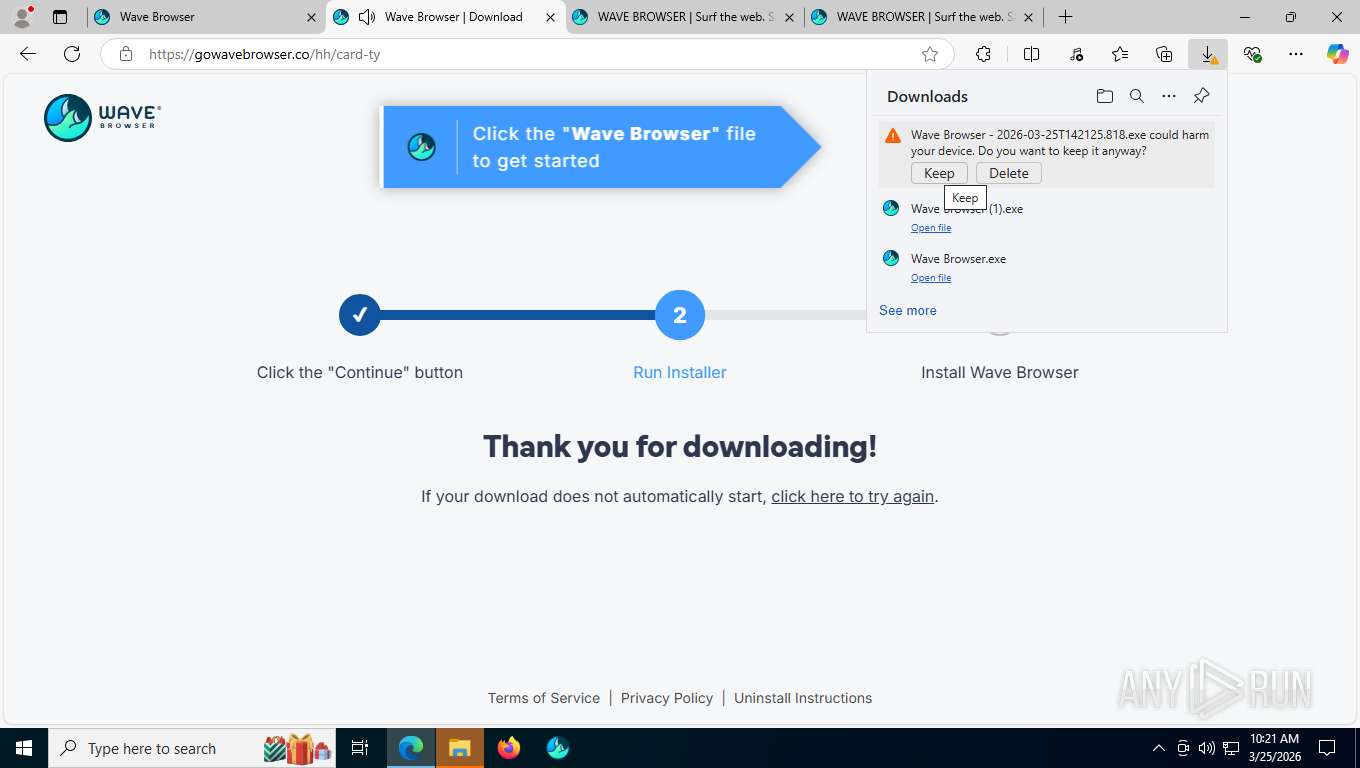The image size is (1360, 768).
Task: Switch to fourth tab, WAVE BROWSER Surf the web
Action: [924, 17]
